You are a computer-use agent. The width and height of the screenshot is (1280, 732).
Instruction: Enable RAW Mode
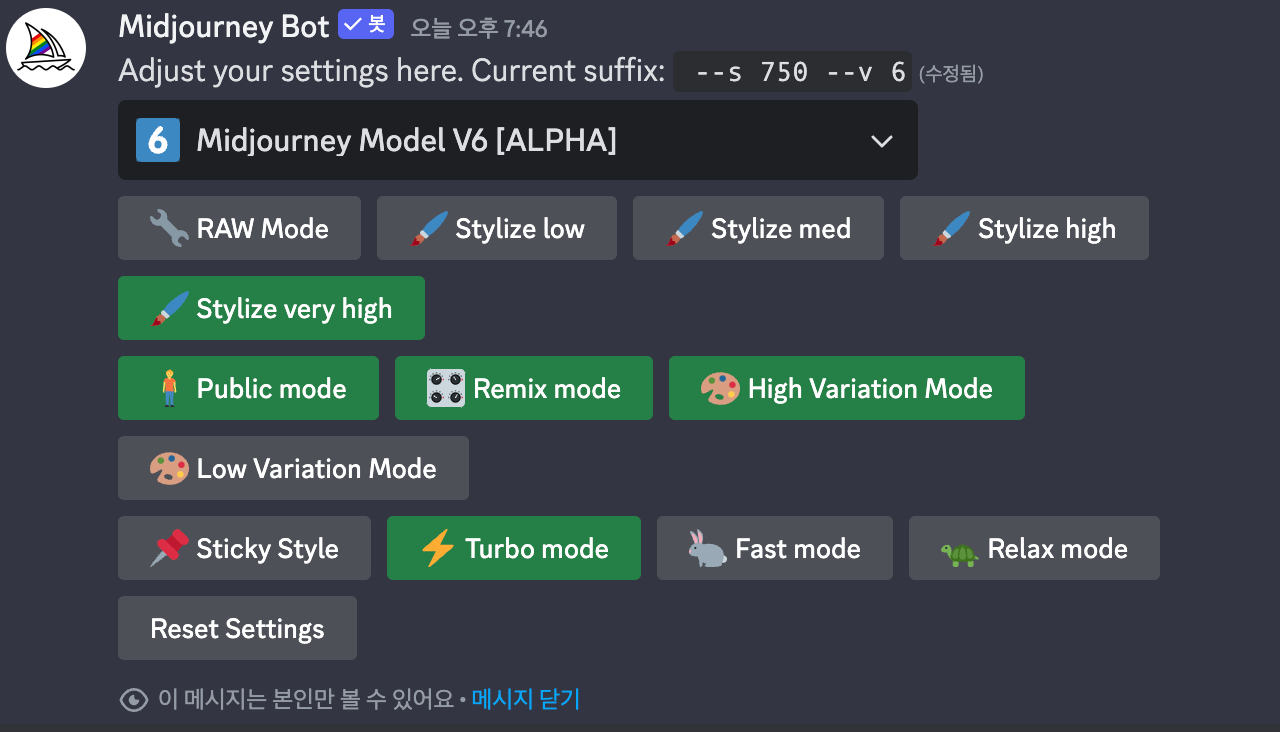click(x=239, y=228)
